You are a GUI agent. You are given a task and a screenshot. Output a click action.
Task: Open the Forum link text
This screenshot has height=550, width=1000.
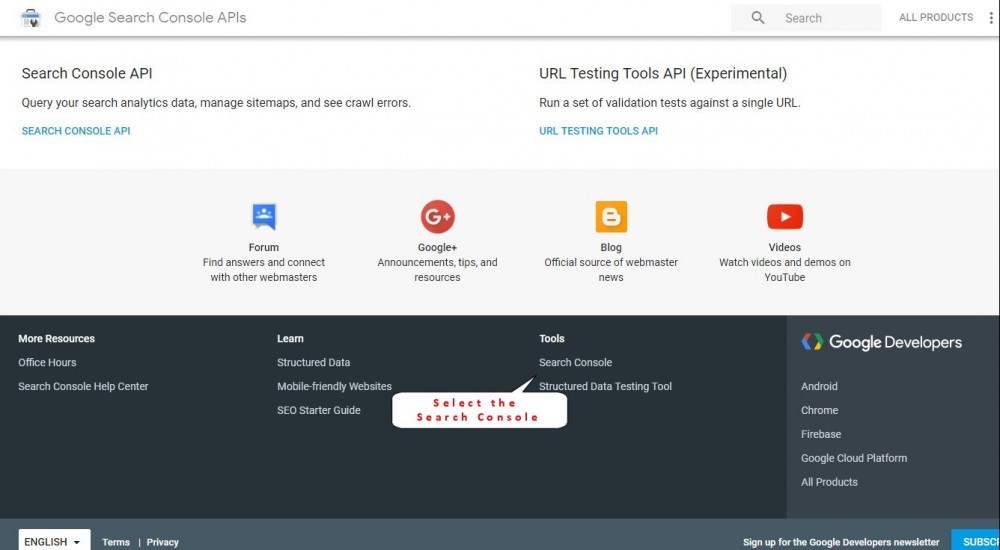coord(263,248)
